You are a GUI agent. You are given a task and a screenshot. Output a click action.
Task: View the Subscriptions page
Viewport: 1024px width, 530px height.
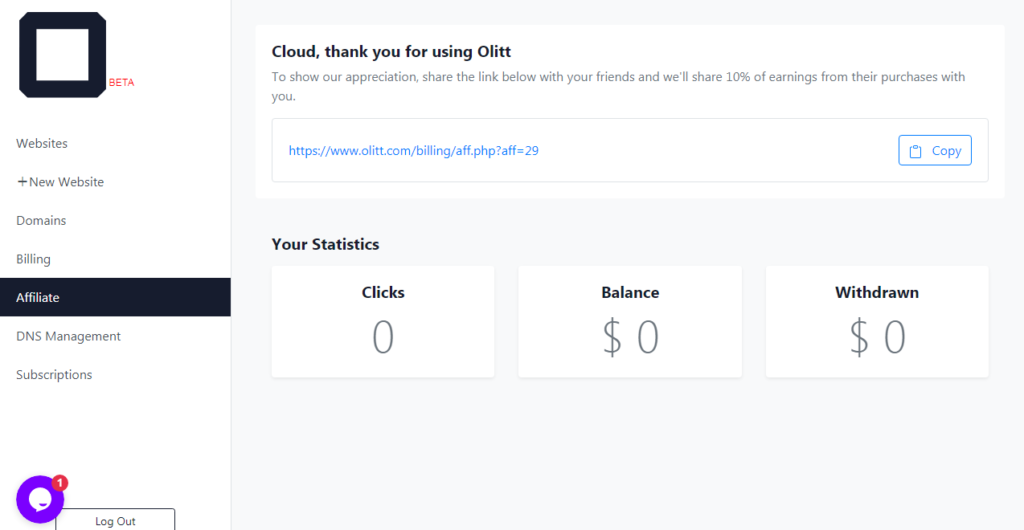[54, 375]
